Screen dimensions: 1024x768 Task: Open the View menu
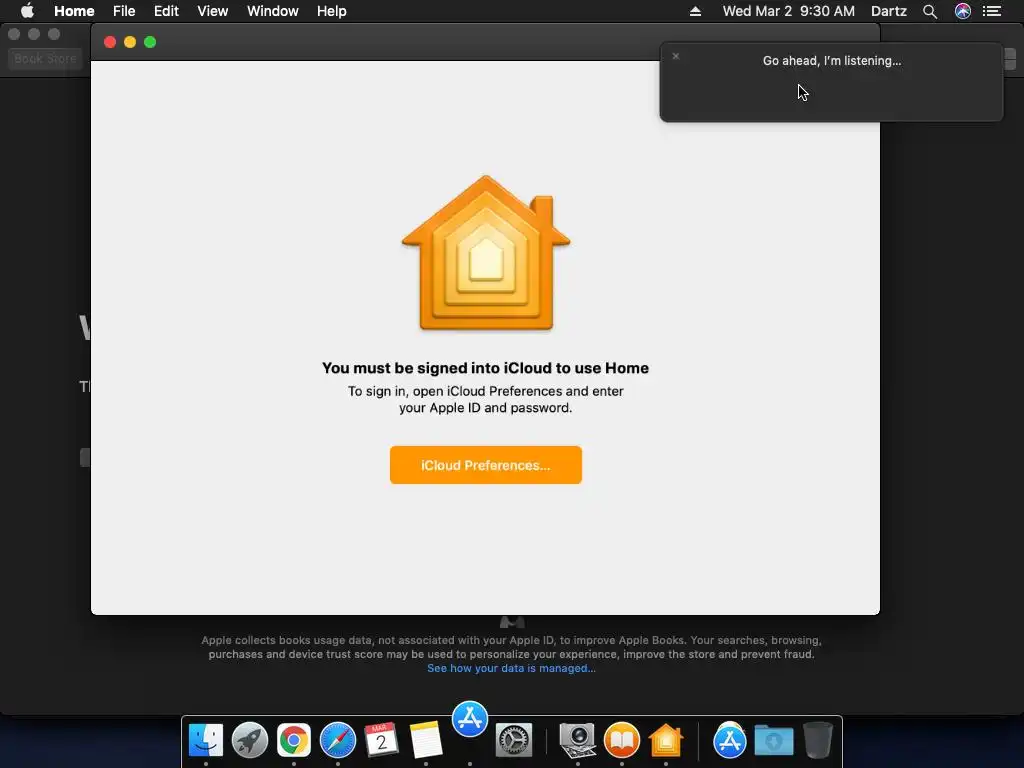click(x=212, y=11)
